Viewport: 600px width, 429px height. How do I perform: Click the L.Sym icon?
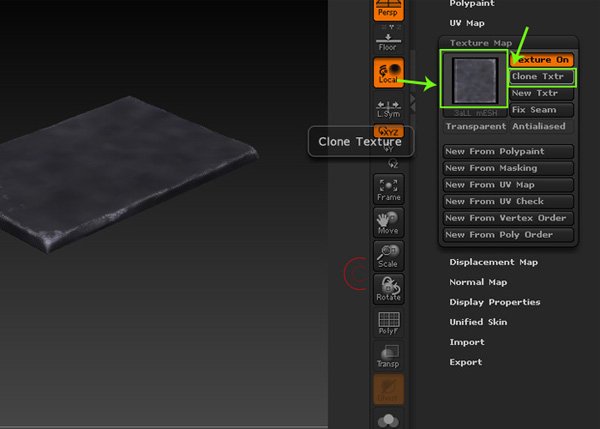(388, 109)
